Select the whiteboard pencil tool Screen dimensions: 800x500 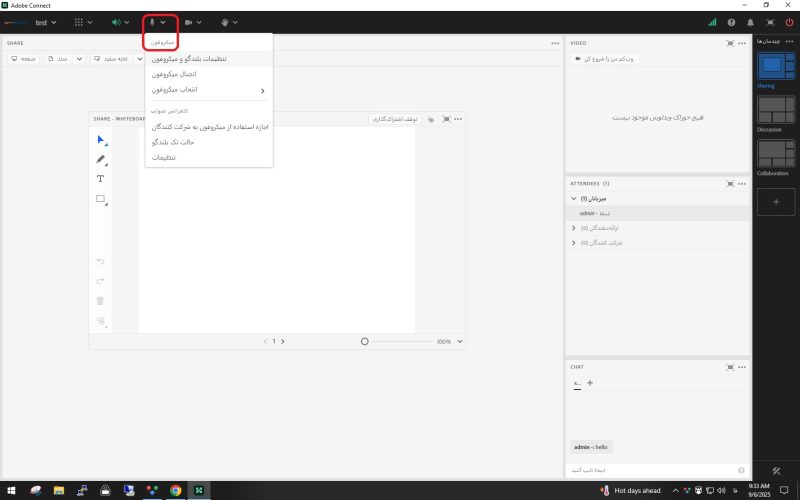click(x=100, y=159)
